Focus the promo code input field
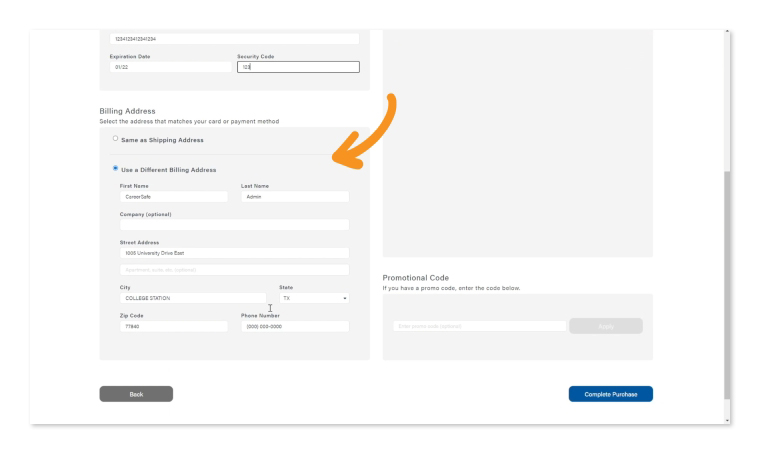This screenshot has height=454, width=760. [479, 326]
